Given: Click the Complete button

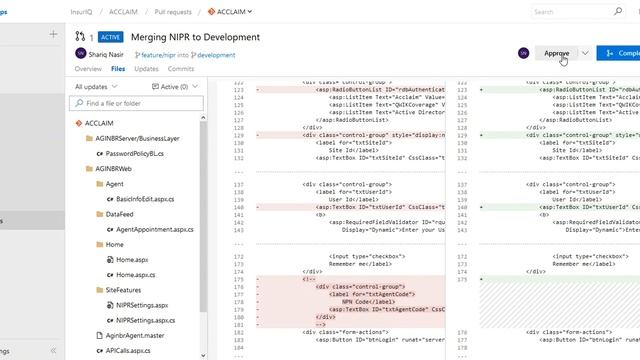Looking at the screenshot, I should tap(618, 53).
